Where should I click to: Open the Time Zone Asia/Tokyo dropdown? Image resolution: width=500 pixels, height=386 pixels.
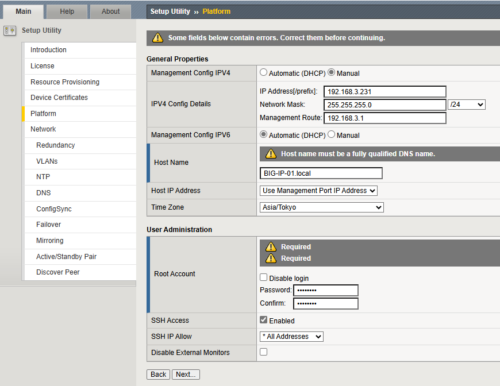pyautogui.click(x=322, y=207)
